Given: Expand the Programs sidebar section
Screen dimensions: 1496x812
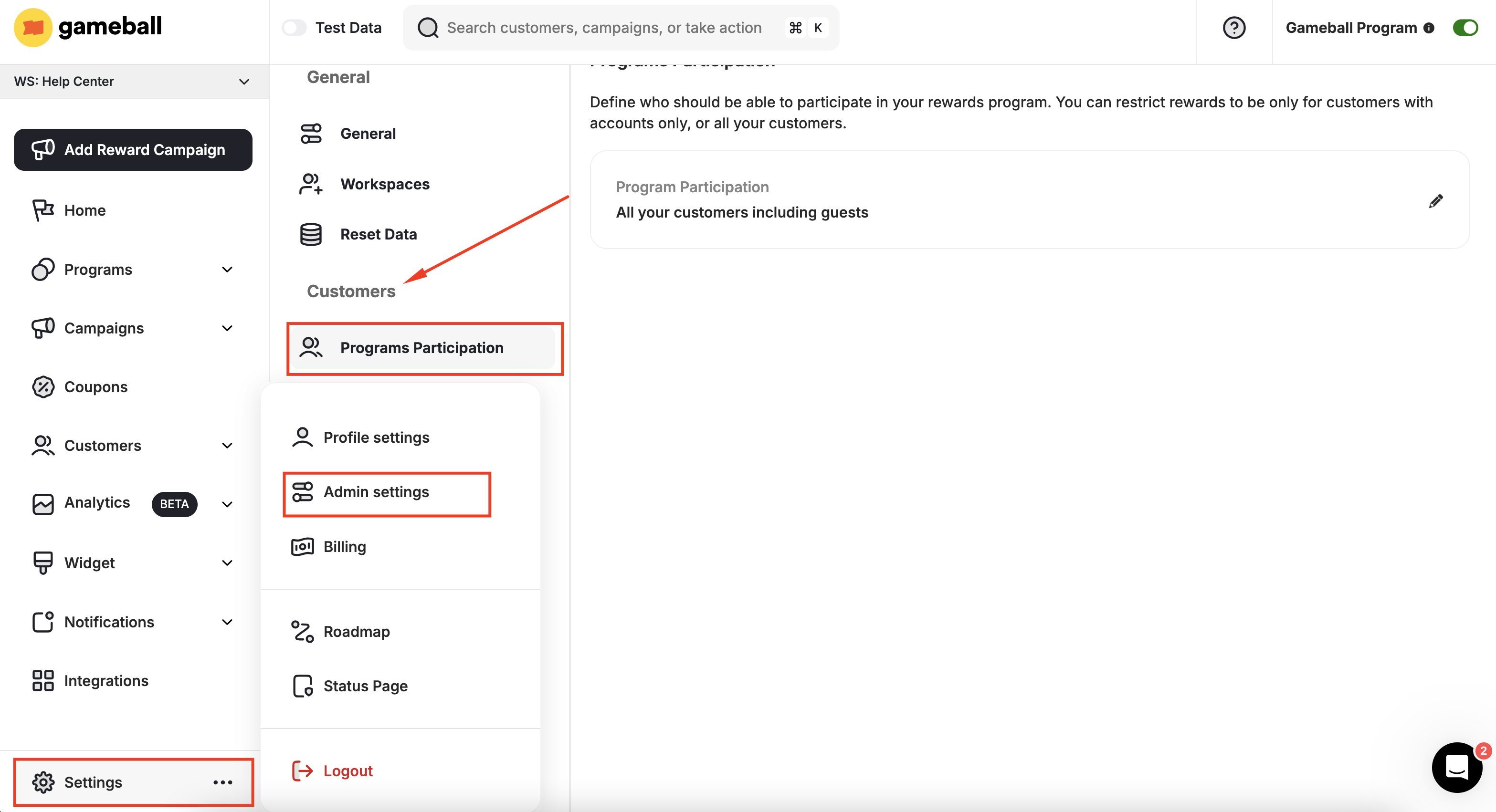Looking at the screenshot, I should tap(228, 269).
